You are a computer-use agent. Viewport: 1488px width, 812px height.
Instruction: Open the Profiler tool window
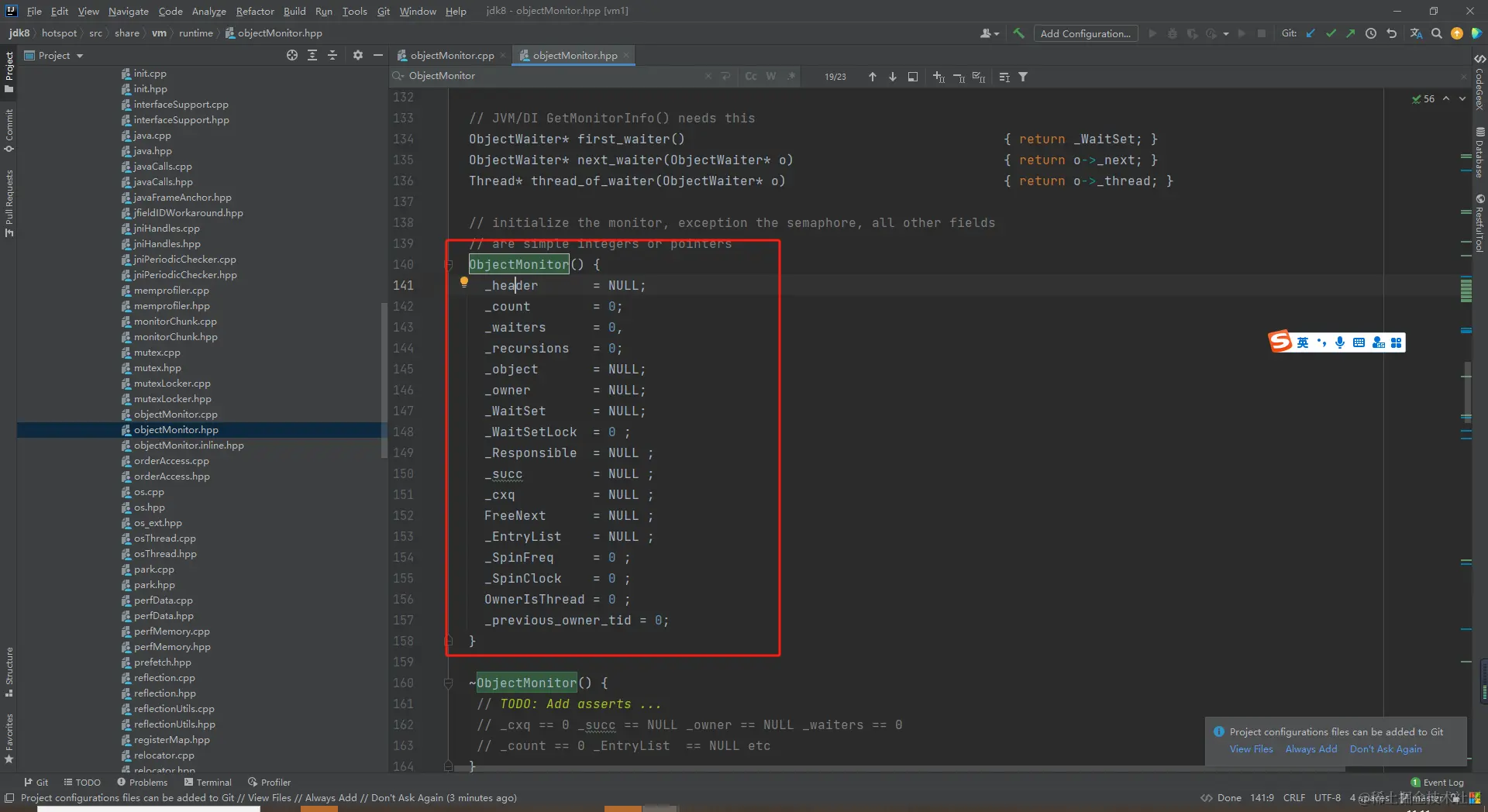[x=269, y=783]
